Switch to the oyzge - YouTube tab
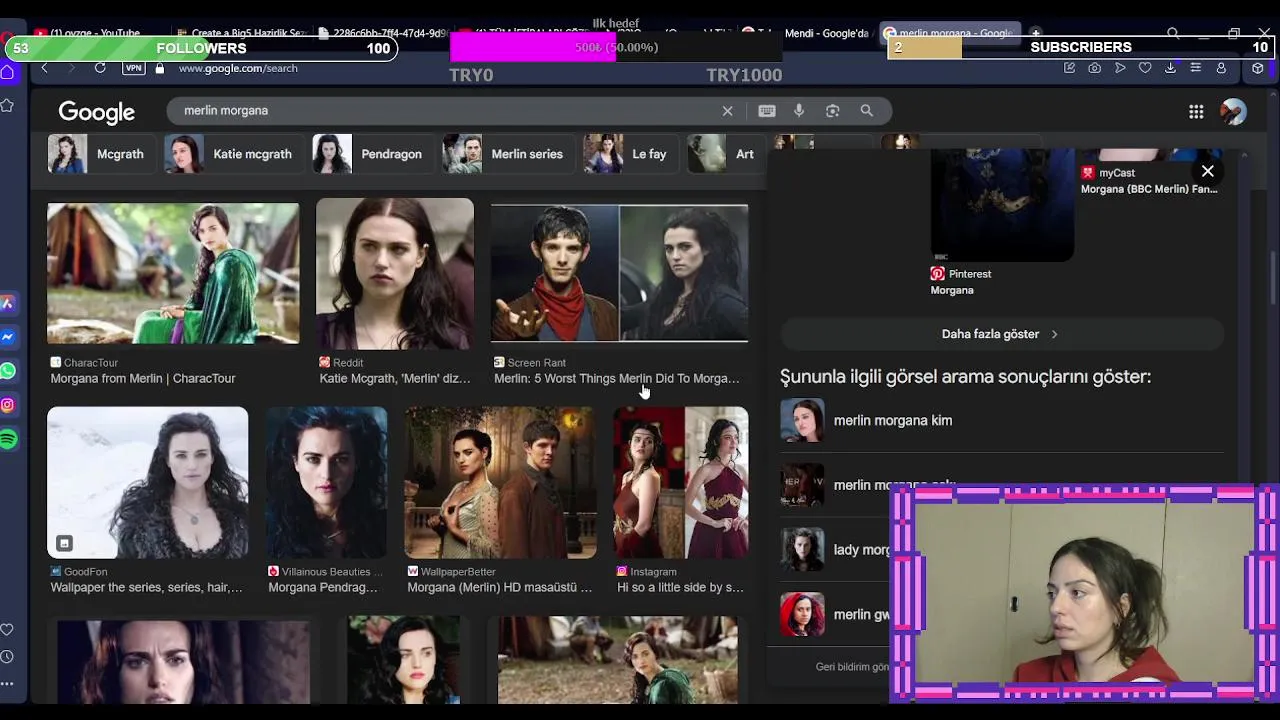The image size is (1280, 720). 95,33
